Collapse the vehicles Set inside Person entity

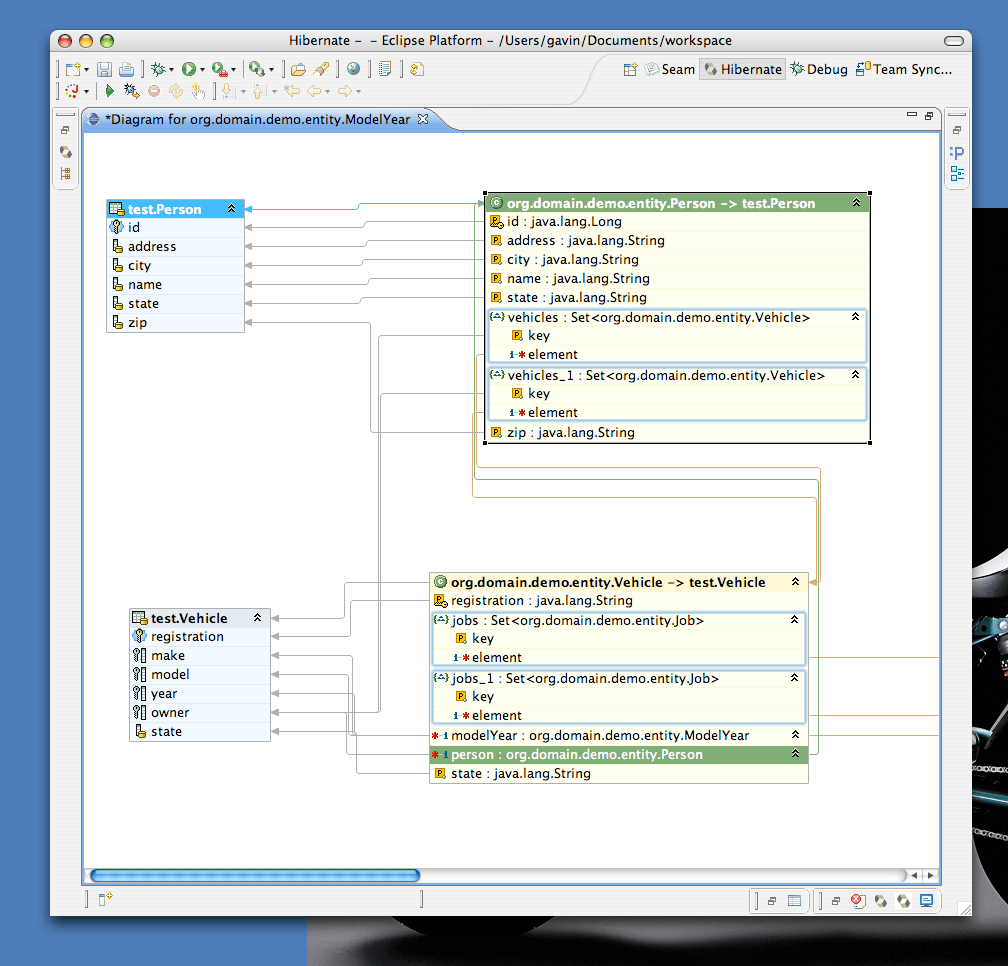[x=858, y=316]
